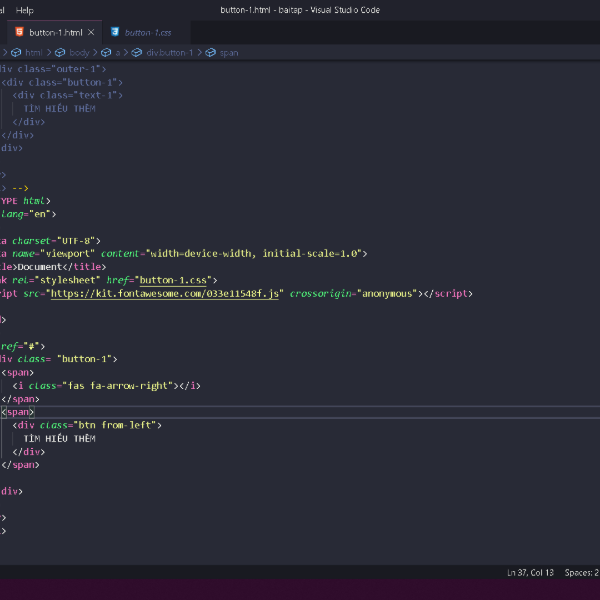The image size is (600, 600).
Task: Click the HTML5 icon on button-1.html tab
Action: (x=19, y=32)
